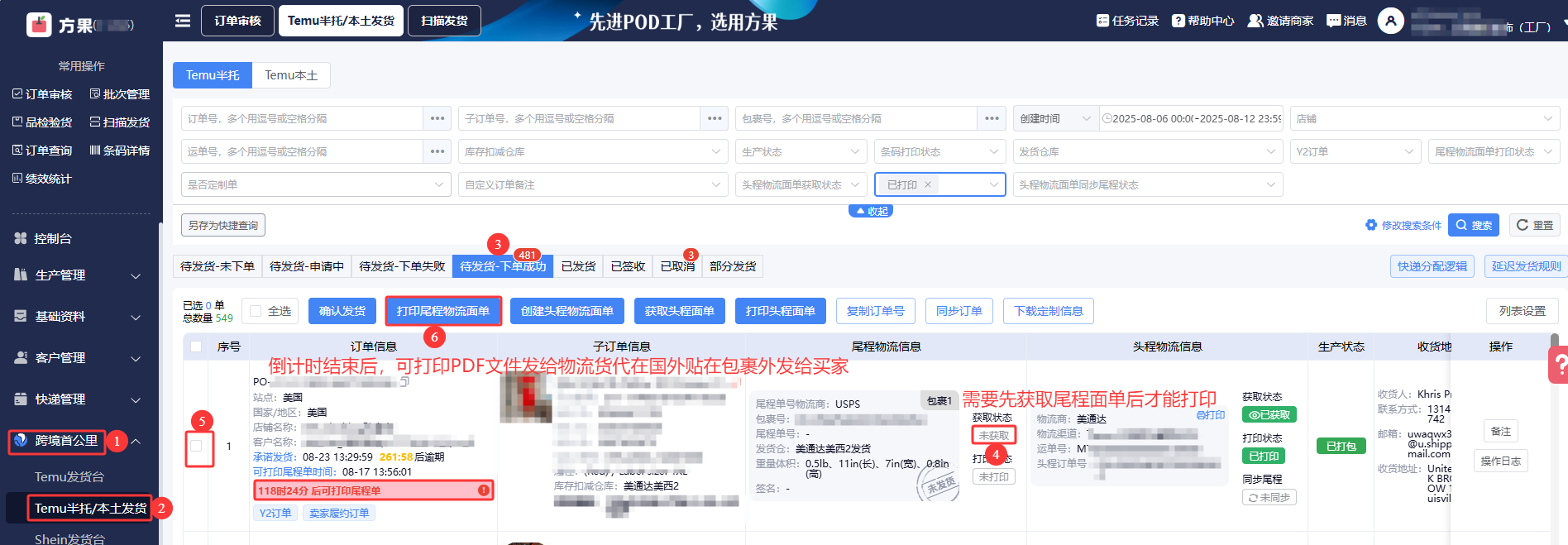The height and width of the screenshot is (545, 1568).
Task: Expand 客户管理 menu
Action: [79, 357]
